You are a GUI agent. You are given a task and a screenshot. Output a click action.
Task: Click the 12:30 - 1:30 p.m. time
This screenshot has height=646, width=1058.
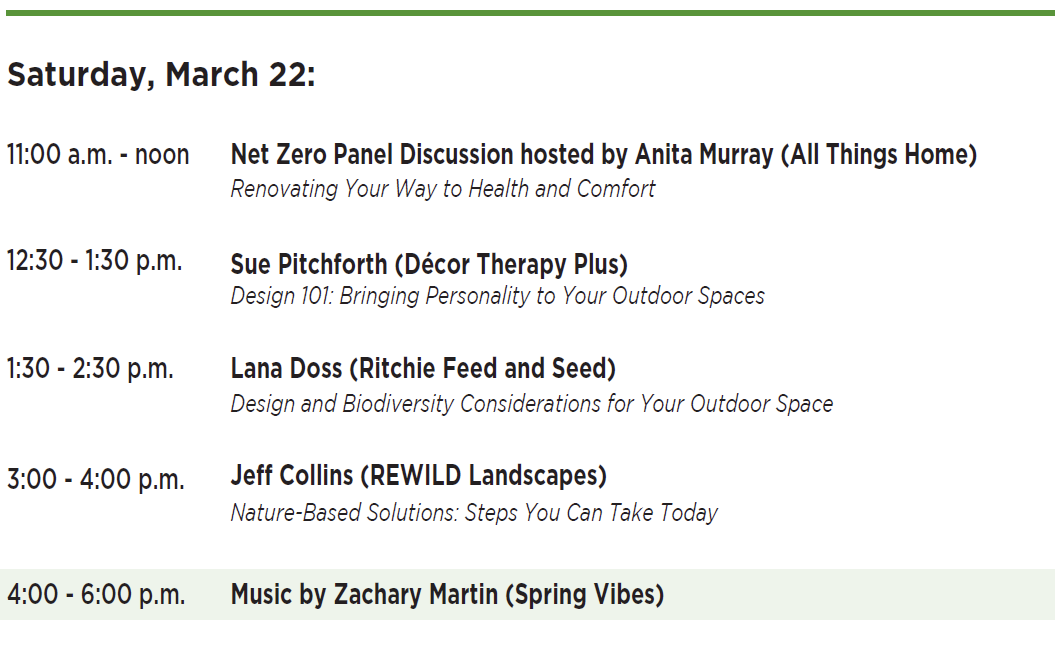tap(95, 261)
